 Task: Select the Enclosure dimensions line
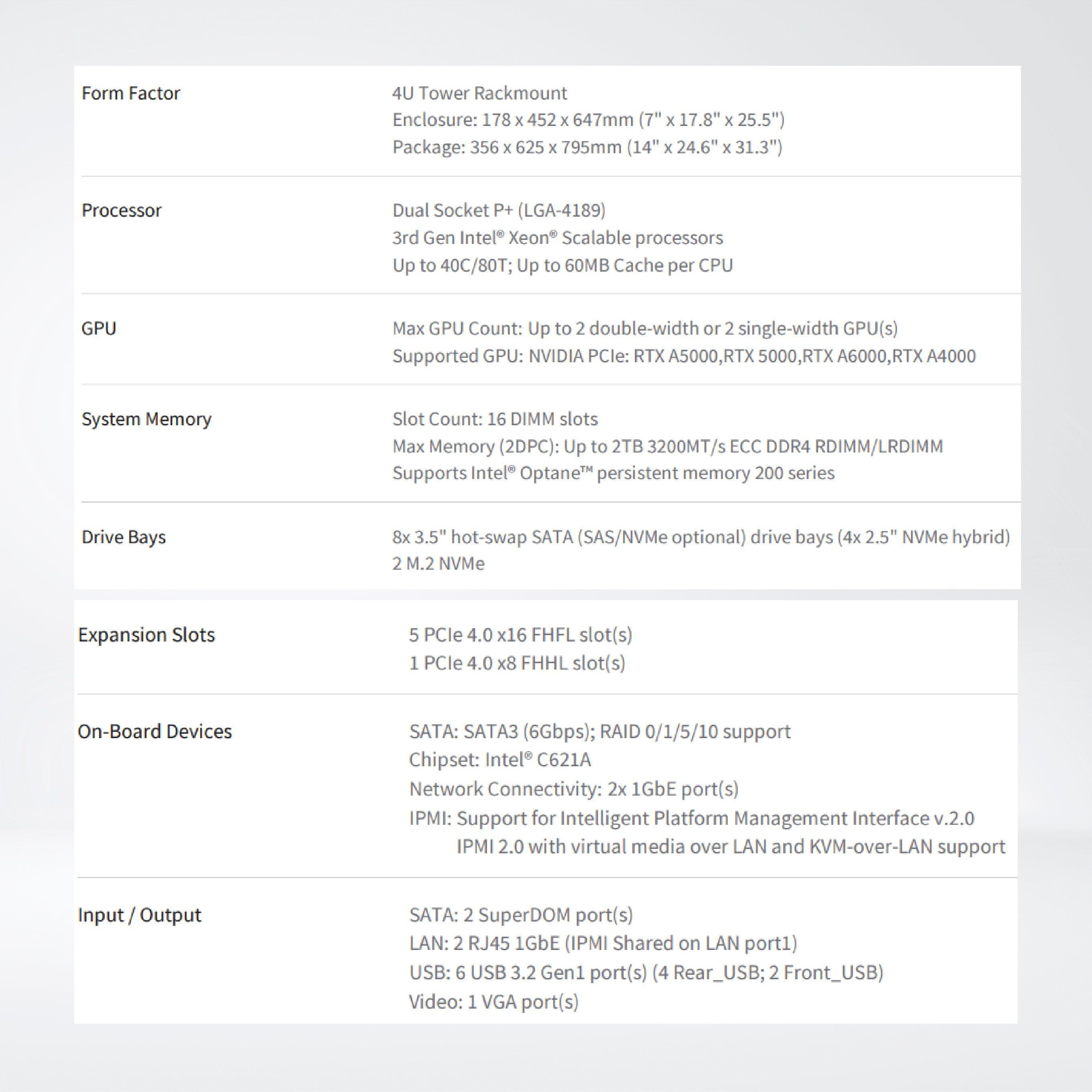[589, 120]
